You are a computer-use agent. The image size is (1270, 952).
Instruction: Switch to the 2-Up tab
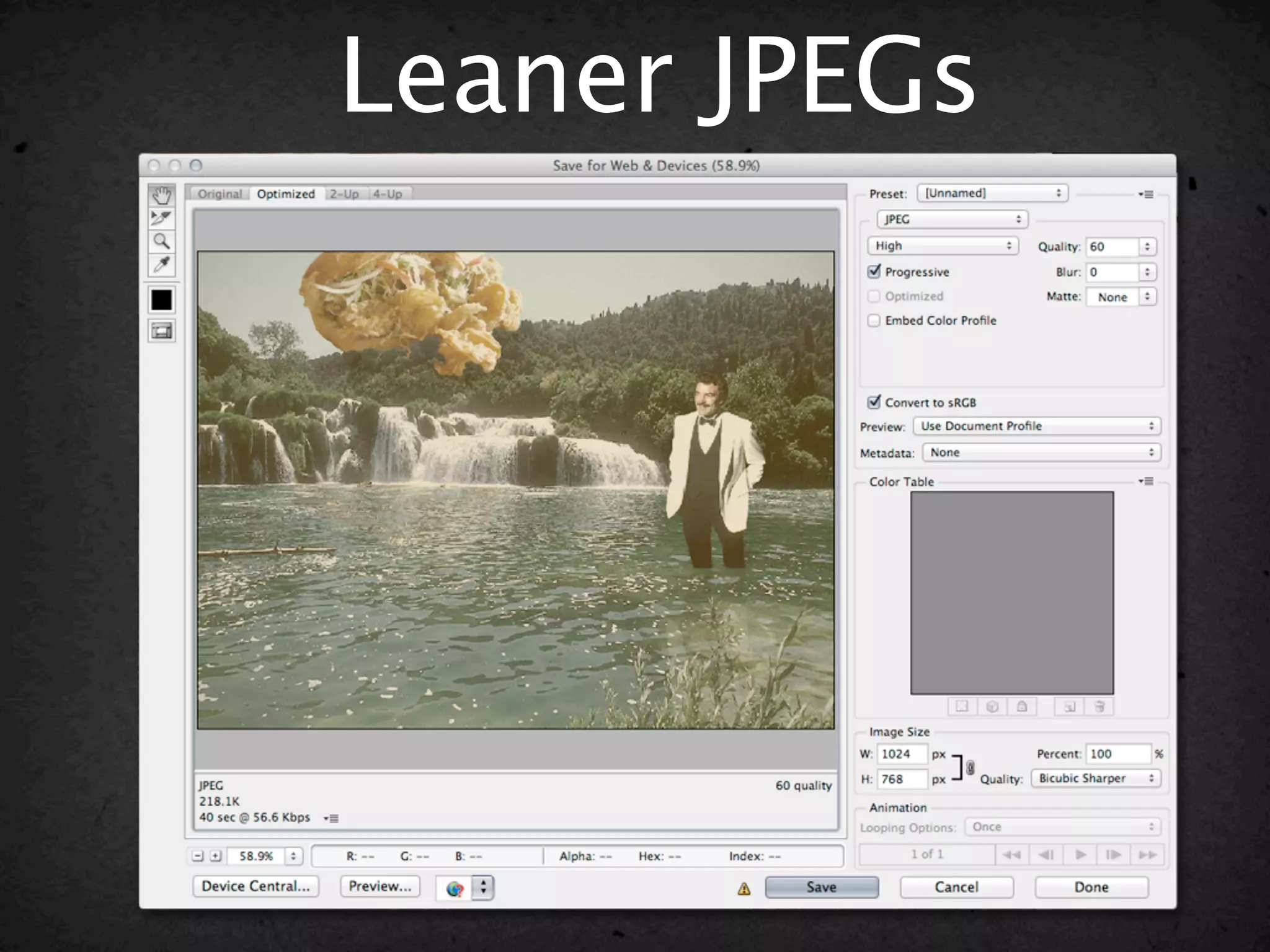(x=344, y=194)
